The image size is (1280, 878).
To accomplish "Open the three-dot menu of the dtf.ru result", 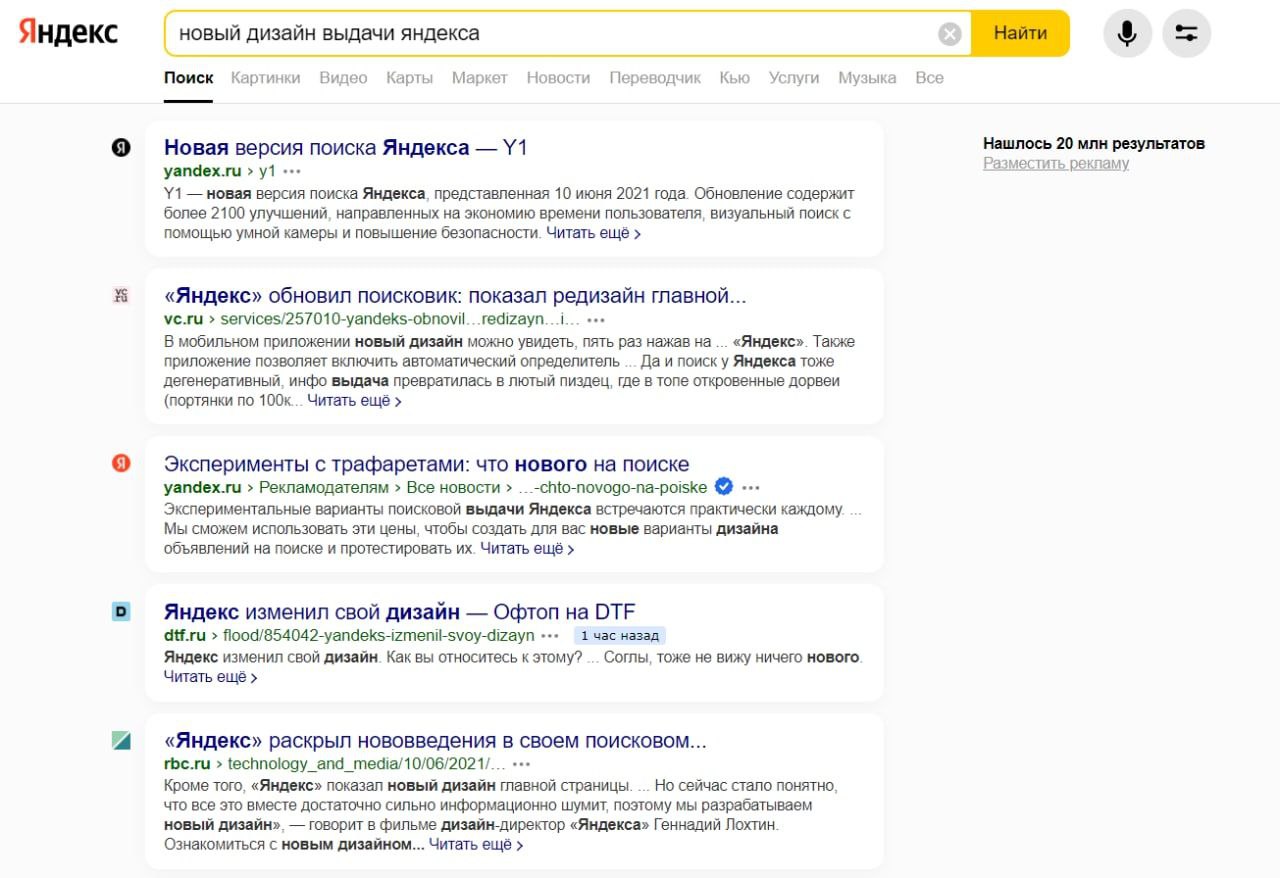I will click(550, 636).
